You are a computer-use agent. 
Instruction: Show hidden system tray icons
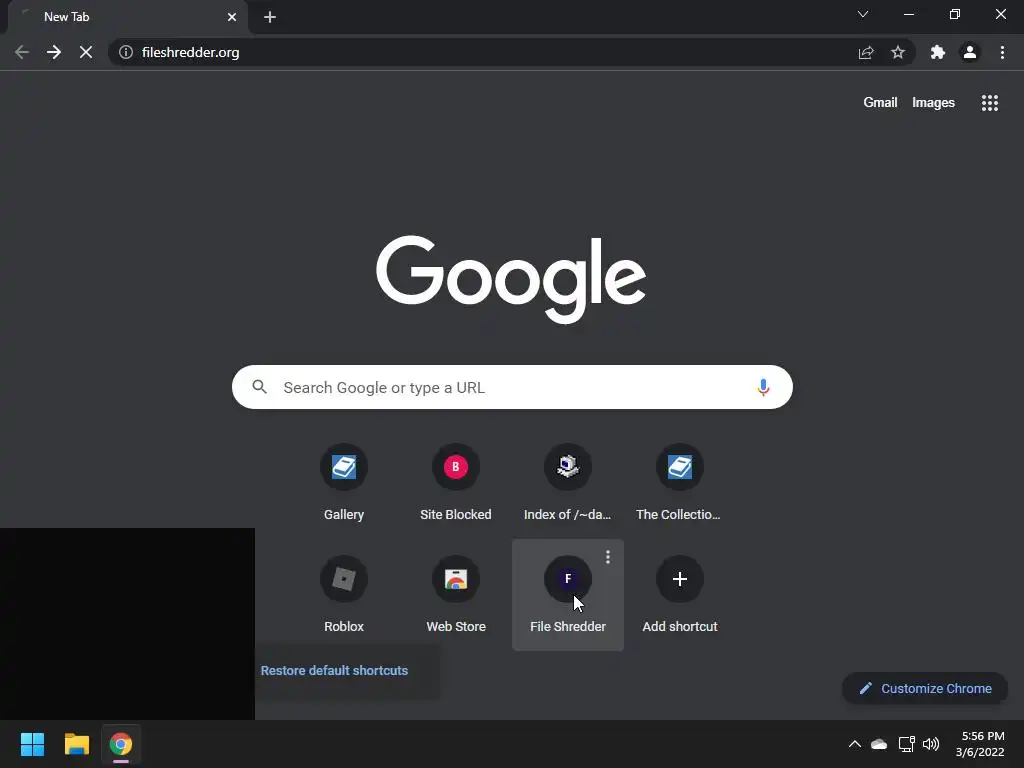click(854, 744)
